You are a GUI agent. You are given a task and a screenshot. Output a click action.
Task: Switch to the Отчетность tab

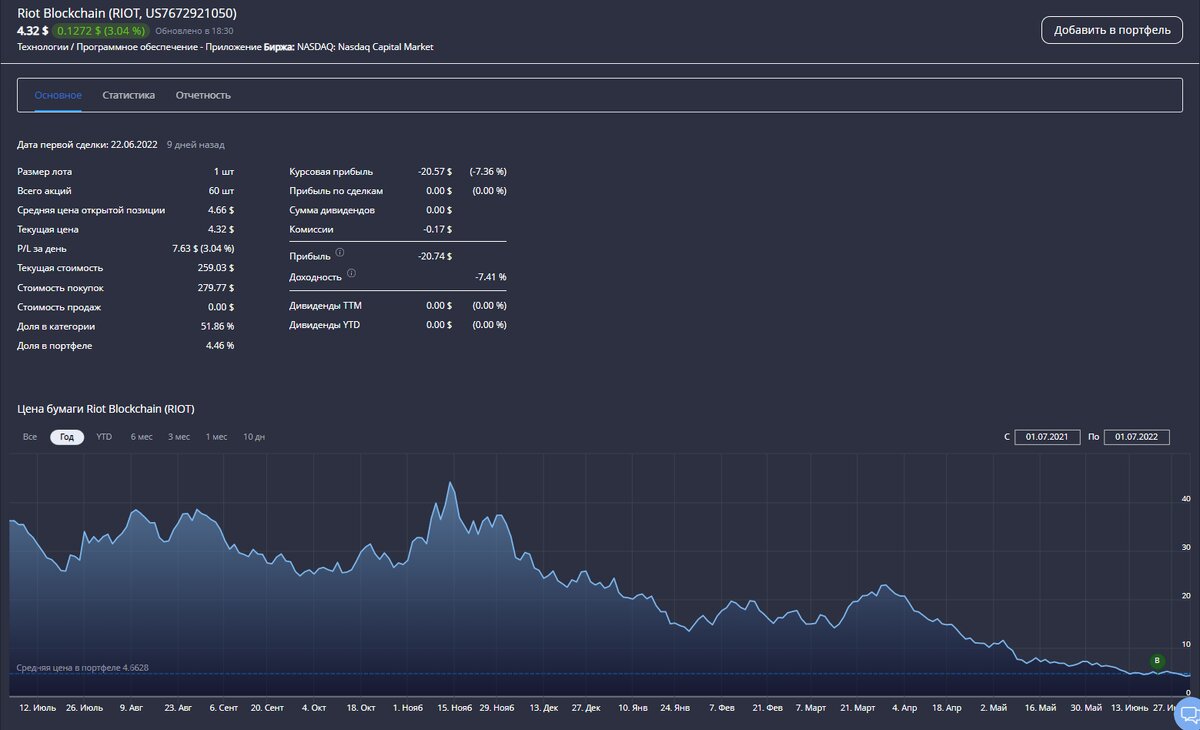203,95
